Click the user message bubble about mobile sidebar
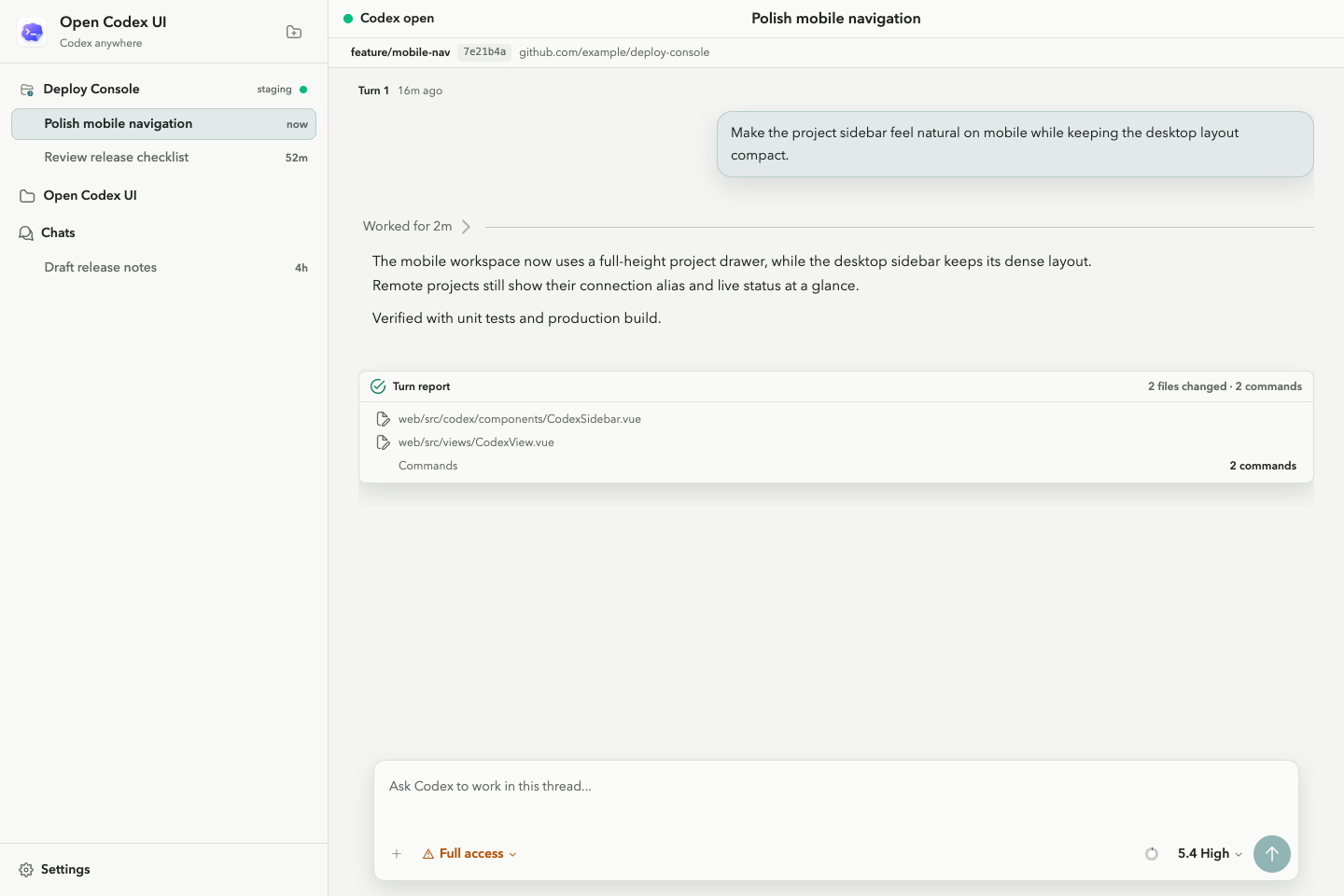This screenshot has height=896, width=1344. (x=1015, y=145)
